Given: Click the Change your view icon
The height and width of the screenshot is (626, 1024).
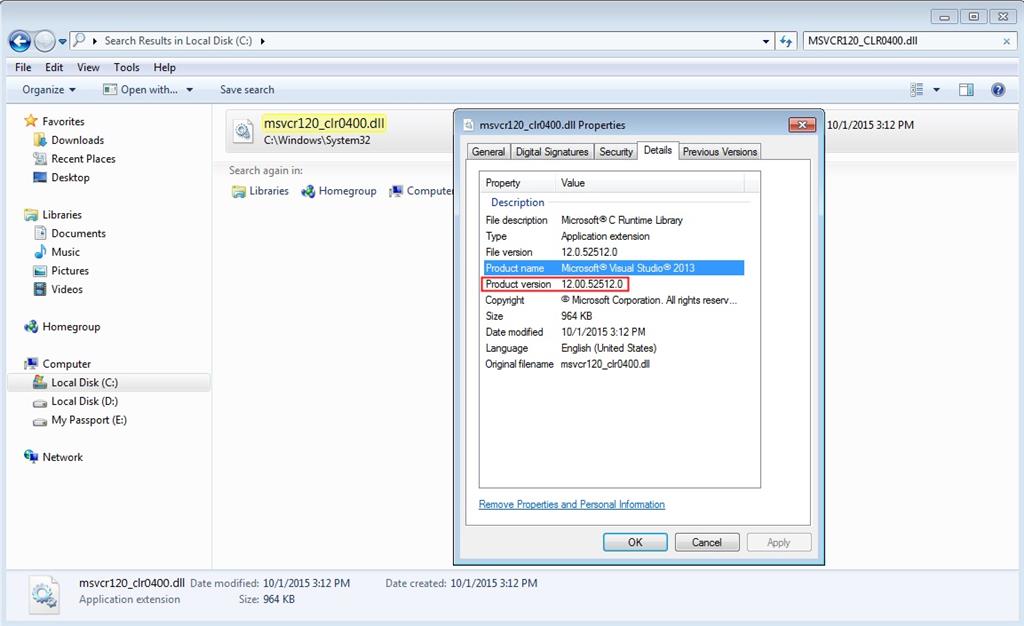Looking at the screenshot, I should 917,89.
